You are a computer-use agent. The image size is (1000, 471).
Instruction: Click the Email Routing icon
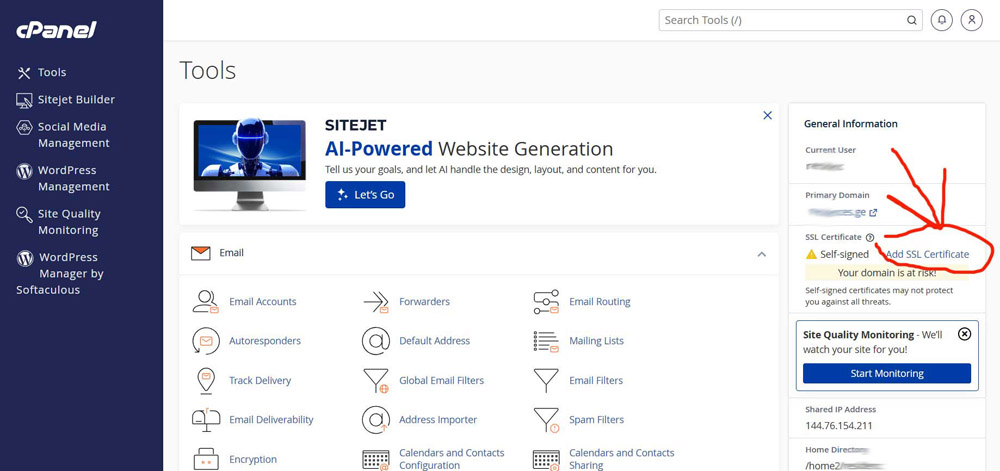546,301
